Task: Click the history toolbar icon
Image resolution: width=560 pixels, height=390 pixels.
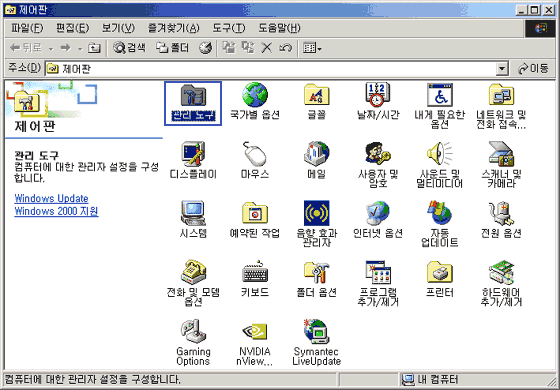Action: [x=205, y=48]
